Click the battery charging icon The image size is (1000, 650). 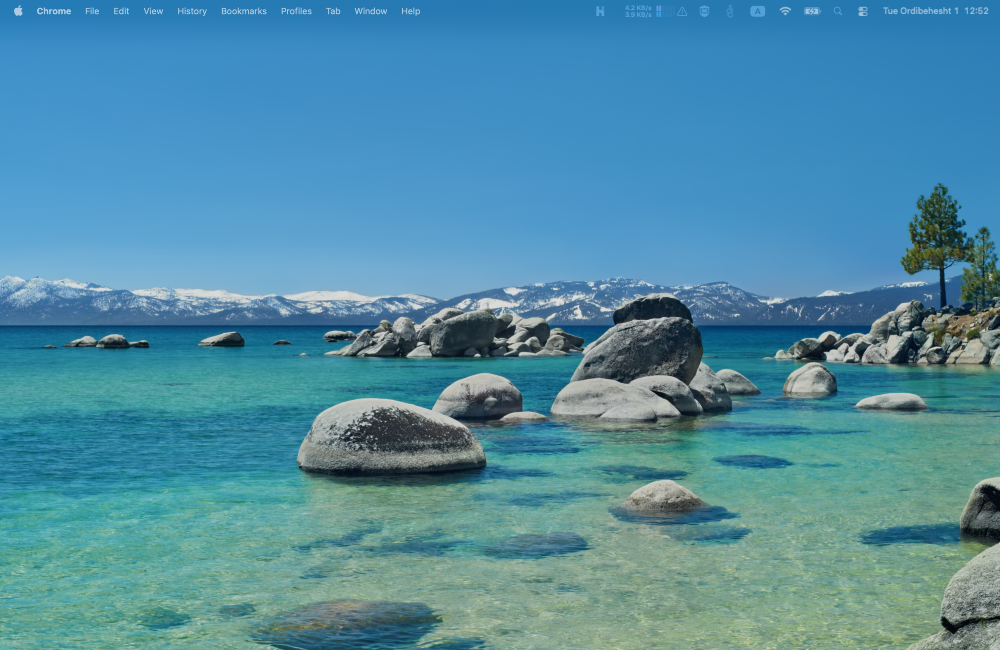tap(812, 11)
